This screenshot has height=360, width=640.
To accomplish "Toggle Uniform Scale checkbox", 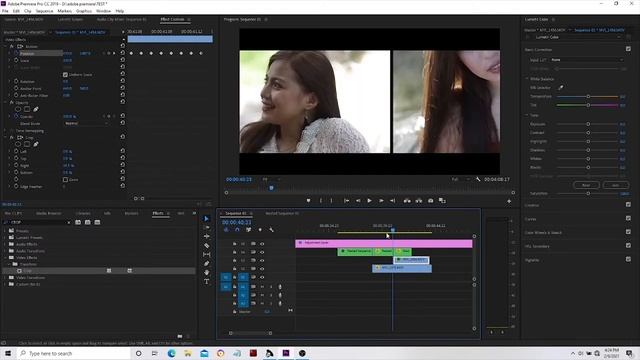I will point(65,75).
